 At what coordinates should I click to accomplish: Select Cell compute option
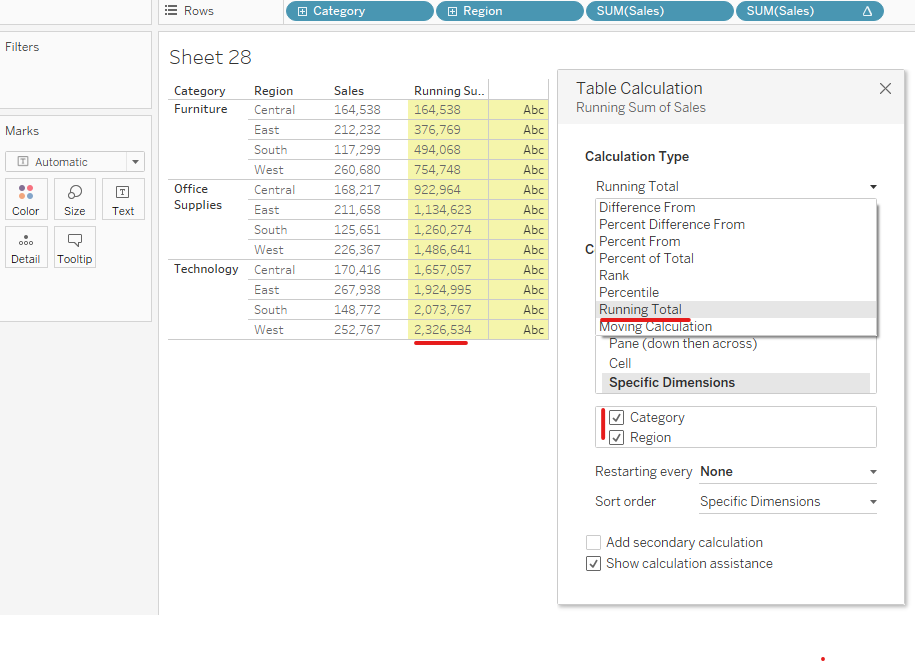tap(620, 363)
